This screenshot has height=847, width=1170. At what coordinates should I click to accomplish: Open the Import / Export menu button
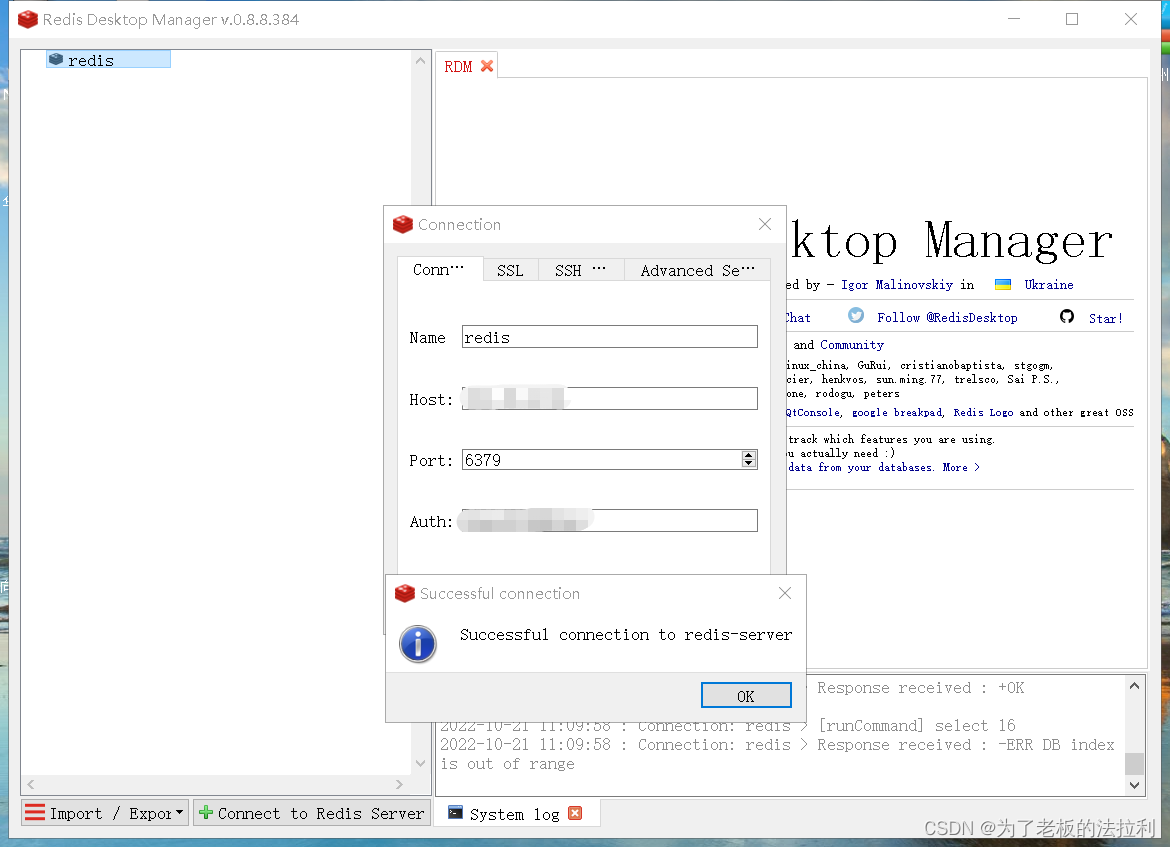104,813
